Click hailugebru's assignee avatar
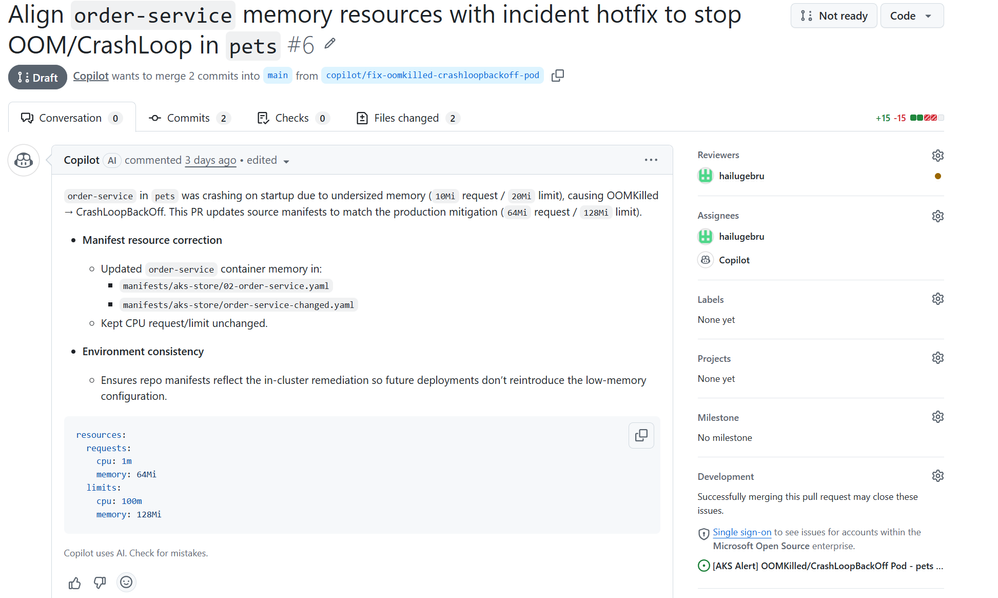The width and height of the screenshot is (998, 598). click(705, 237)
